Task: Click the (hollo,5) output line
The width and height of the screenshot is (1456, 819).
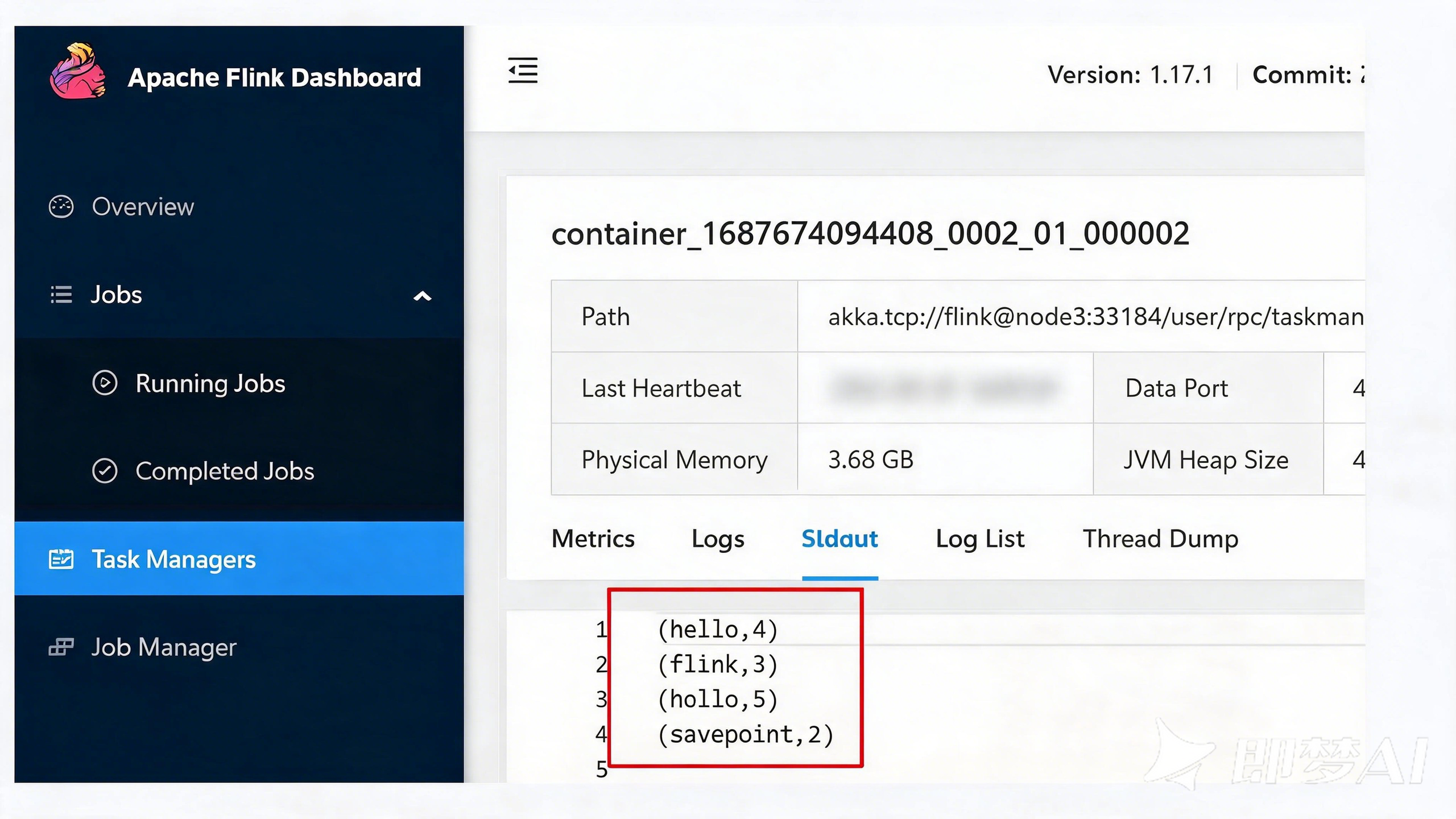Action: [x=718, y=700]
